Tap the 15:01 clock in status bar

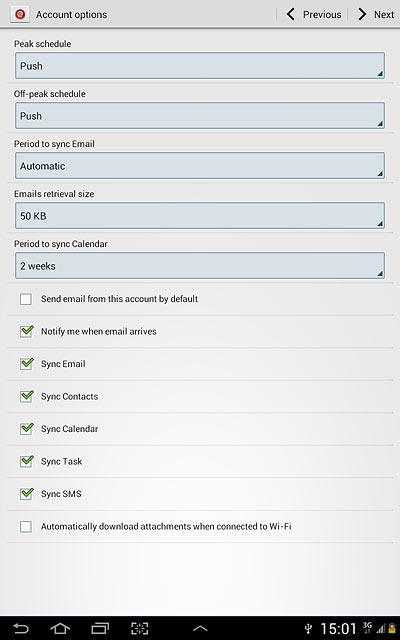click(x=338, y=628)
